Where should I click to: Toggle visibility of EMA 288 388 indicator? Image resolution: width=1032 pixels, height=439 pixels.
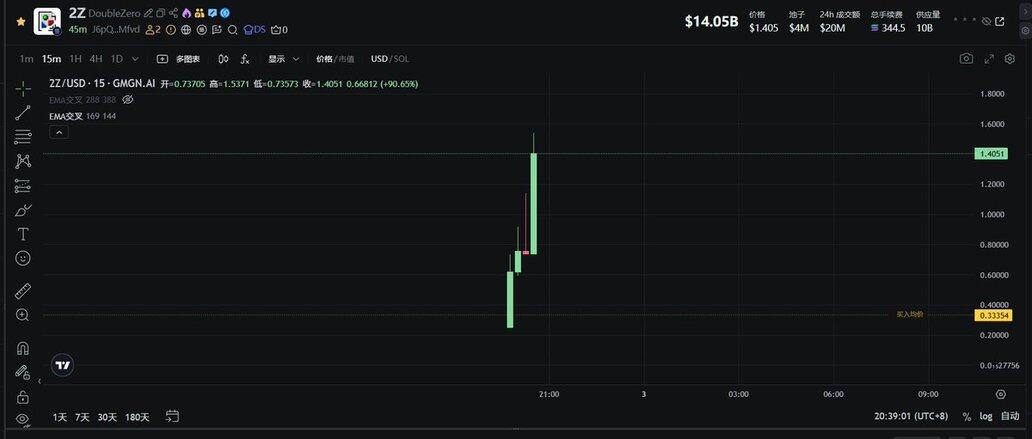[x=127, y=100]
